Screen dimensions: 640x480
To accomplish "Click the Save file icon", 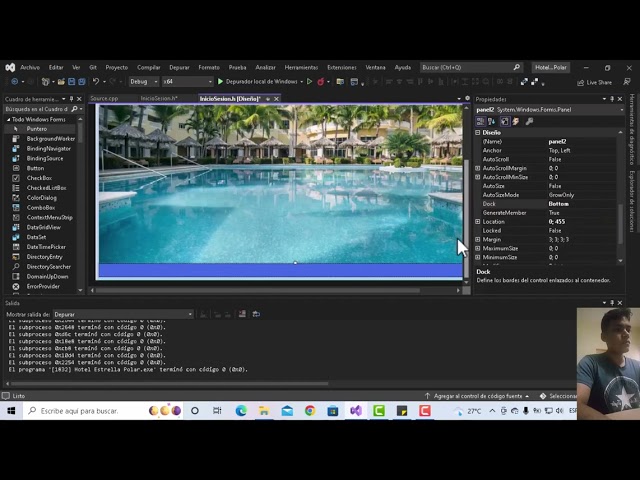I will click(71, 82).
